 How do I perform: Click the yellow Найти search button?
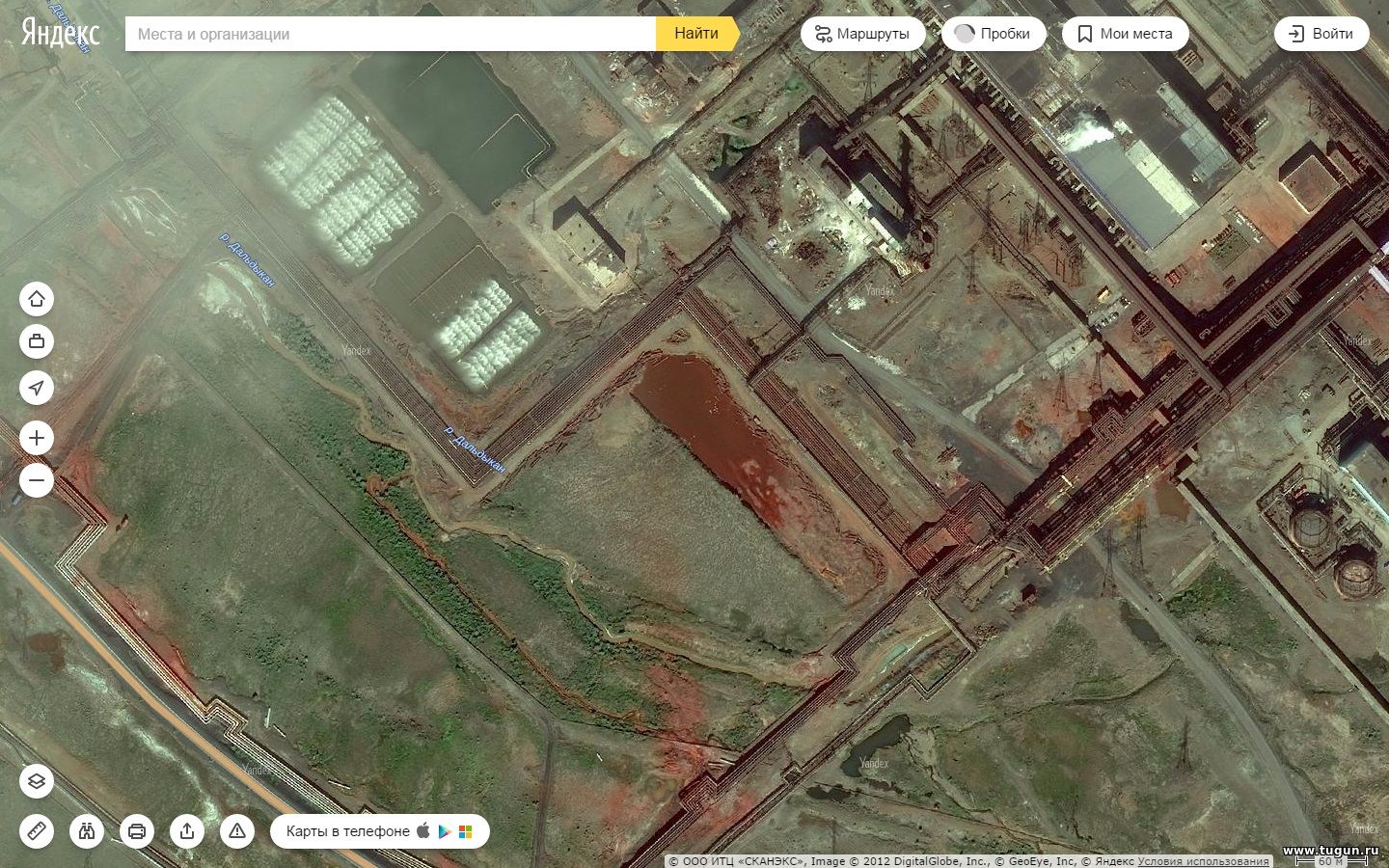pos(696,34)
